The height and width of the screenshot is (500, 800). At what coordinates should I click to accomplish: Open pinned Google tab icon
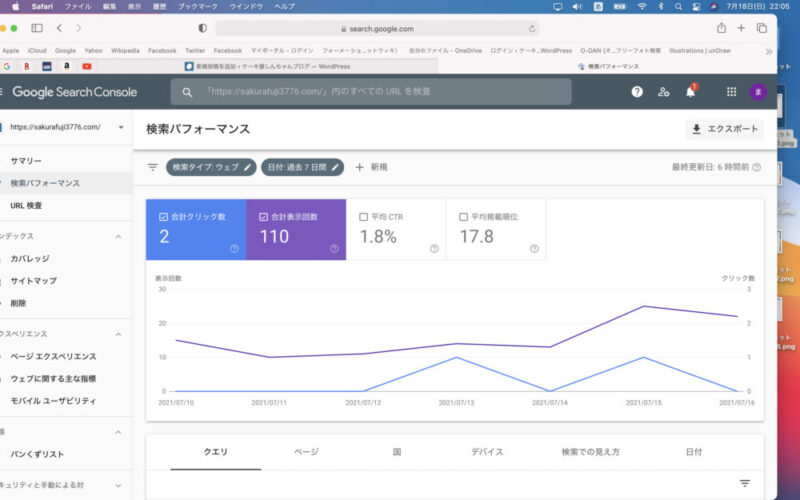[7, 66]
